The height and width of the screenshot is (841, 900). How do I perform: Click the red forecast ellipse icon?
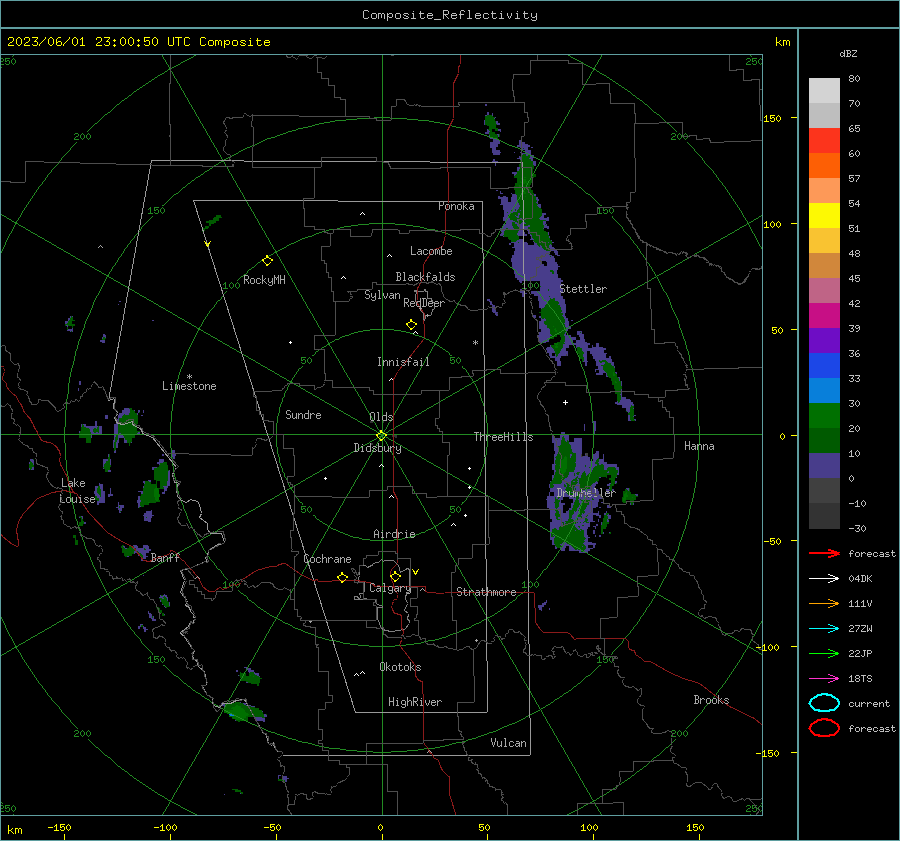coord(824,728)
